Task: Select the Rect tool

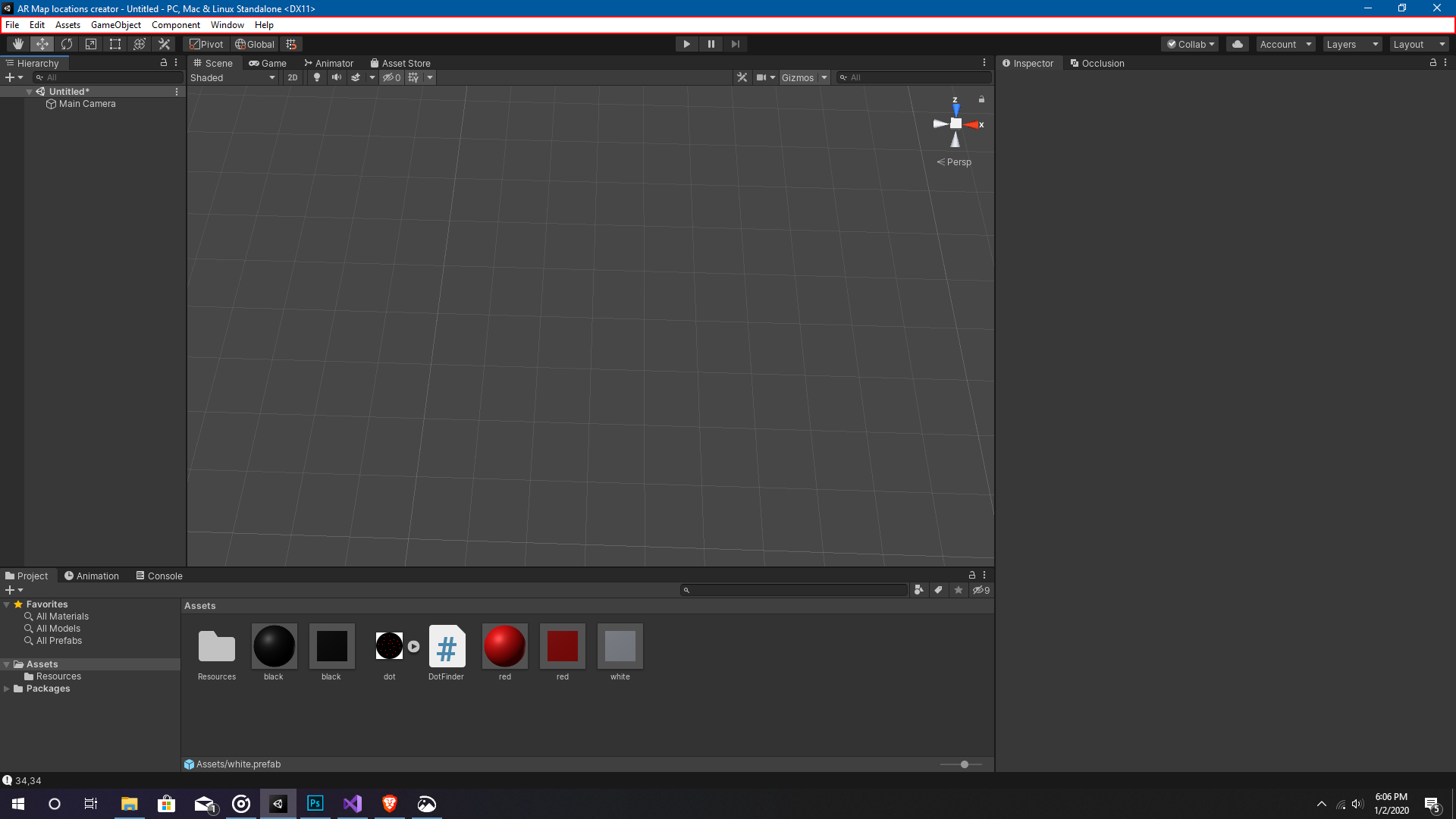Action: (115, 44)
